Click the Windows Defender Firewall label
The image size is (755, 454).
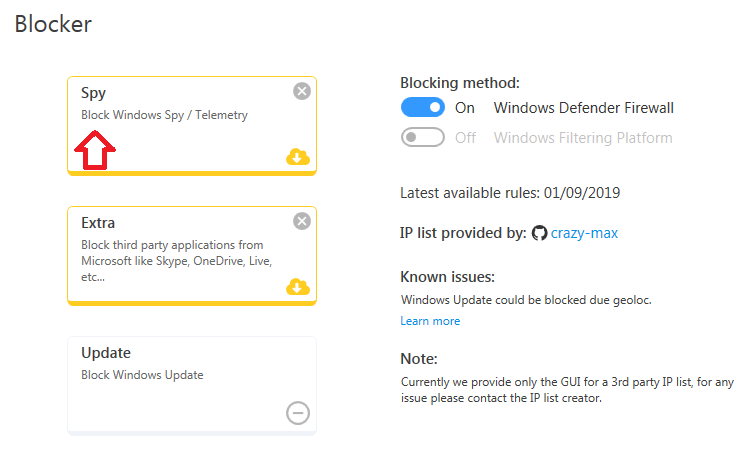tap(584, 108)
